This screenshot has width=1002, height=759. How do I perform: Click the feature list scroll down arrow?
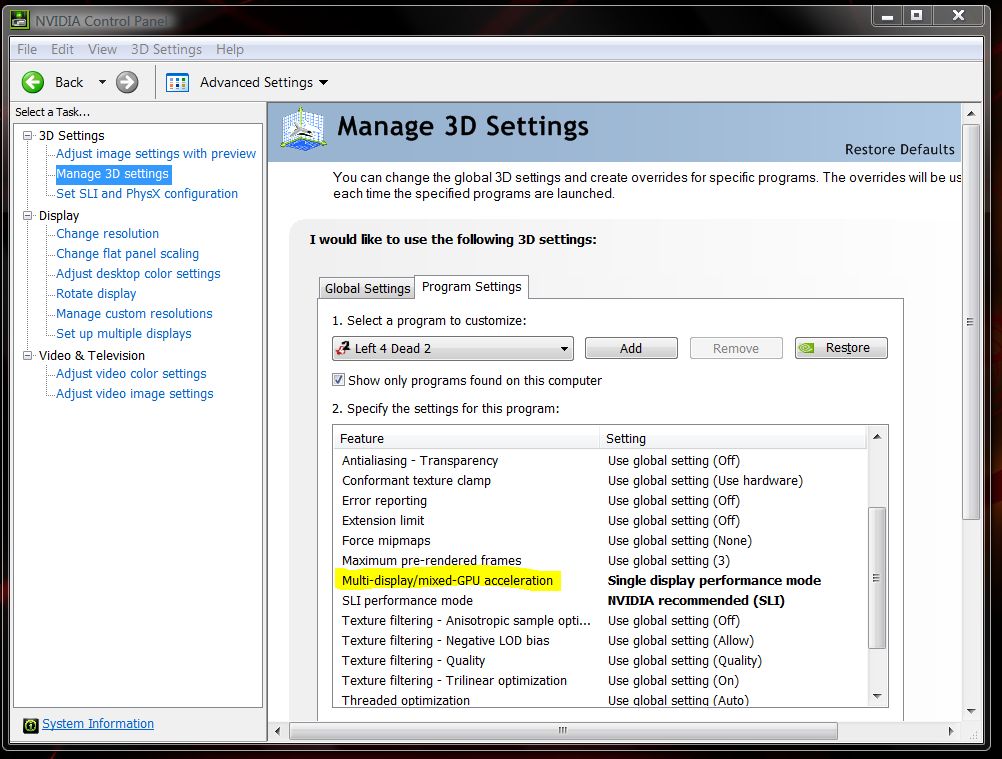[x=877, y=696]
